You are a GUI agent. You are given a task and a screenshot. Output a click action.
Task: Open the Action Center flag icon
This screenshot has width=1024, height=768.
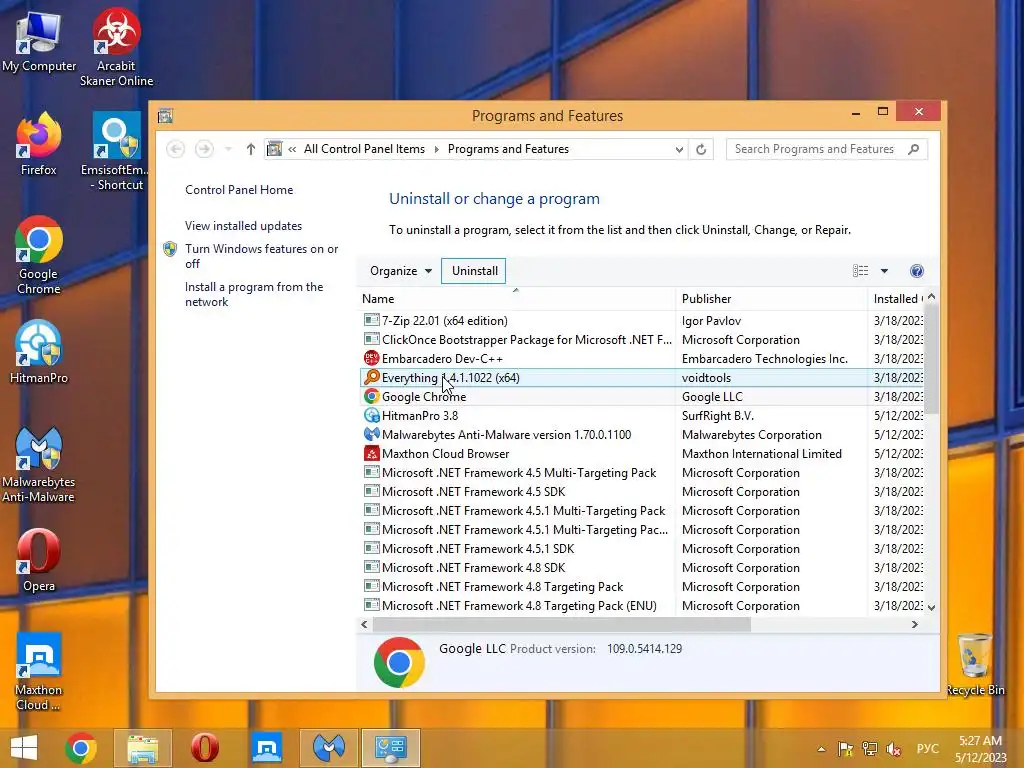click(x=845, y=748)
